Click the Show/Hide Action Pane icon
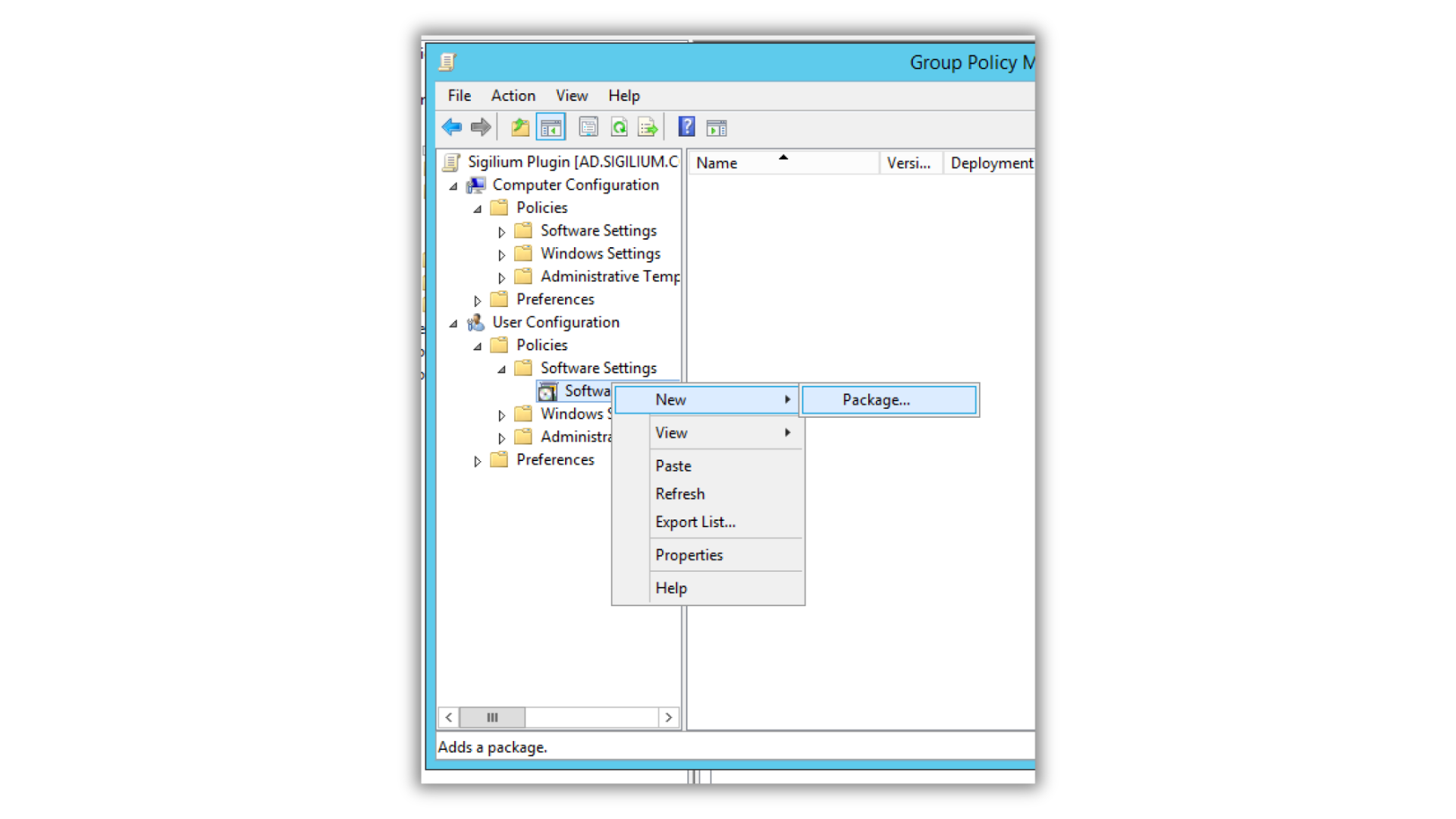The width and height of the screenshot is (1456, 819). point(717,127)
